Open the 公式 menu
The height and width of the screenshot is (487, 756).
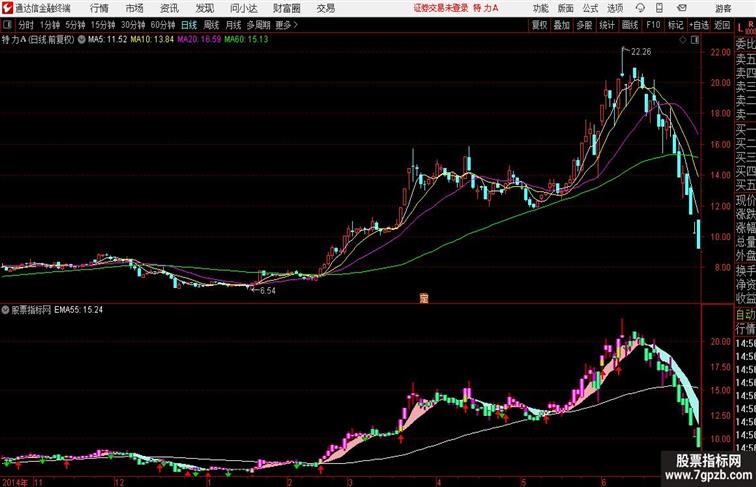590,8
